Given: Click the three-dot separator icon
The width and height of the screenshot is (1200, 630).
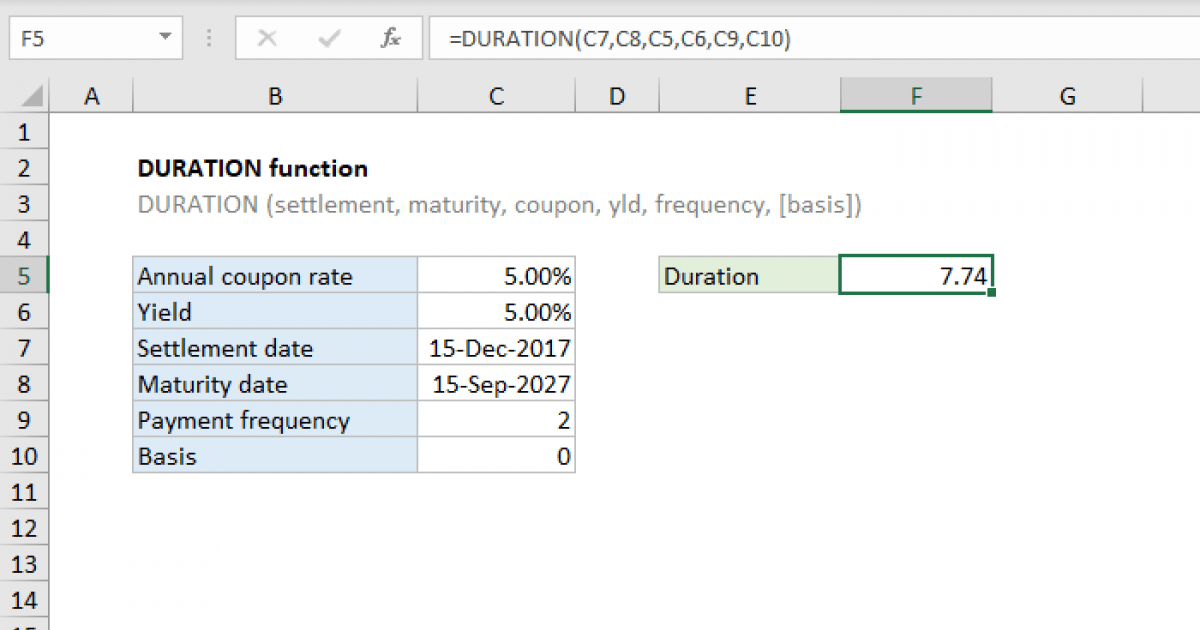Looking at the screenshot, I should click(x=208, y=38).
